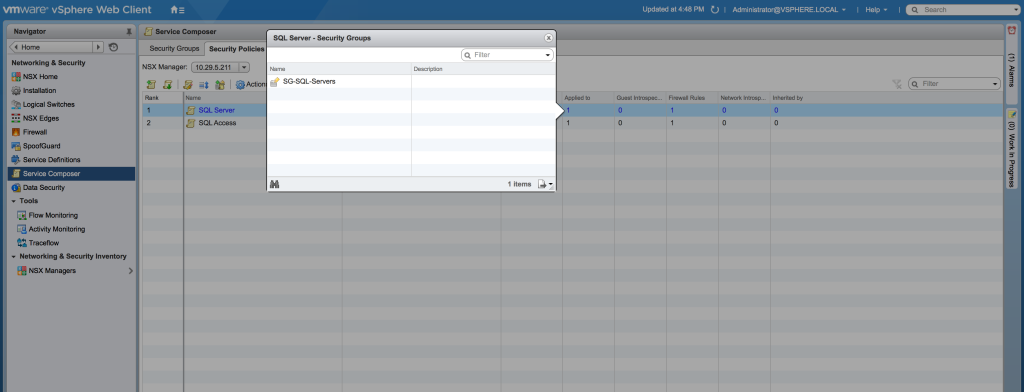
Task: Click SQL Server Inherited by count
Action: click(x=776, y=110)
